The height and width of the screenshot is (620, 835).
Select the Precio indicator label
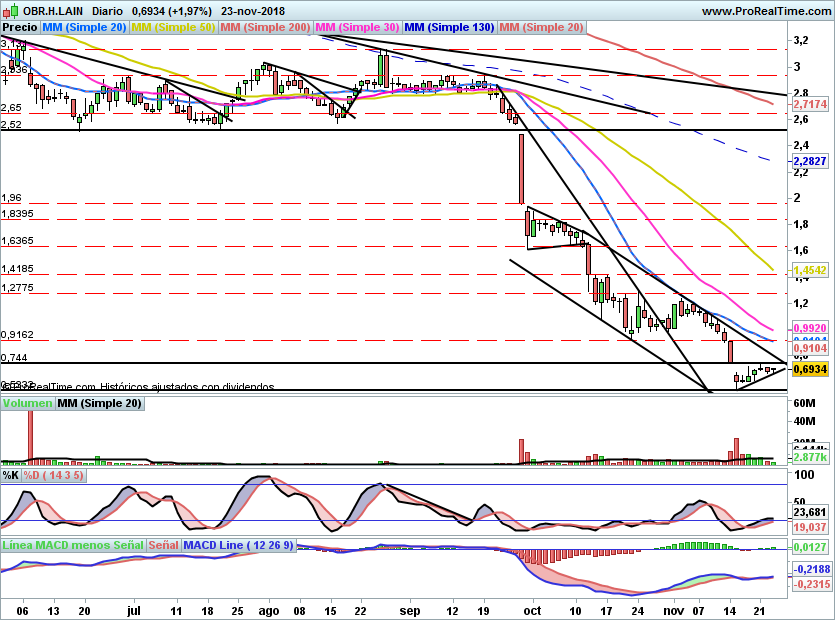(20, 26)
